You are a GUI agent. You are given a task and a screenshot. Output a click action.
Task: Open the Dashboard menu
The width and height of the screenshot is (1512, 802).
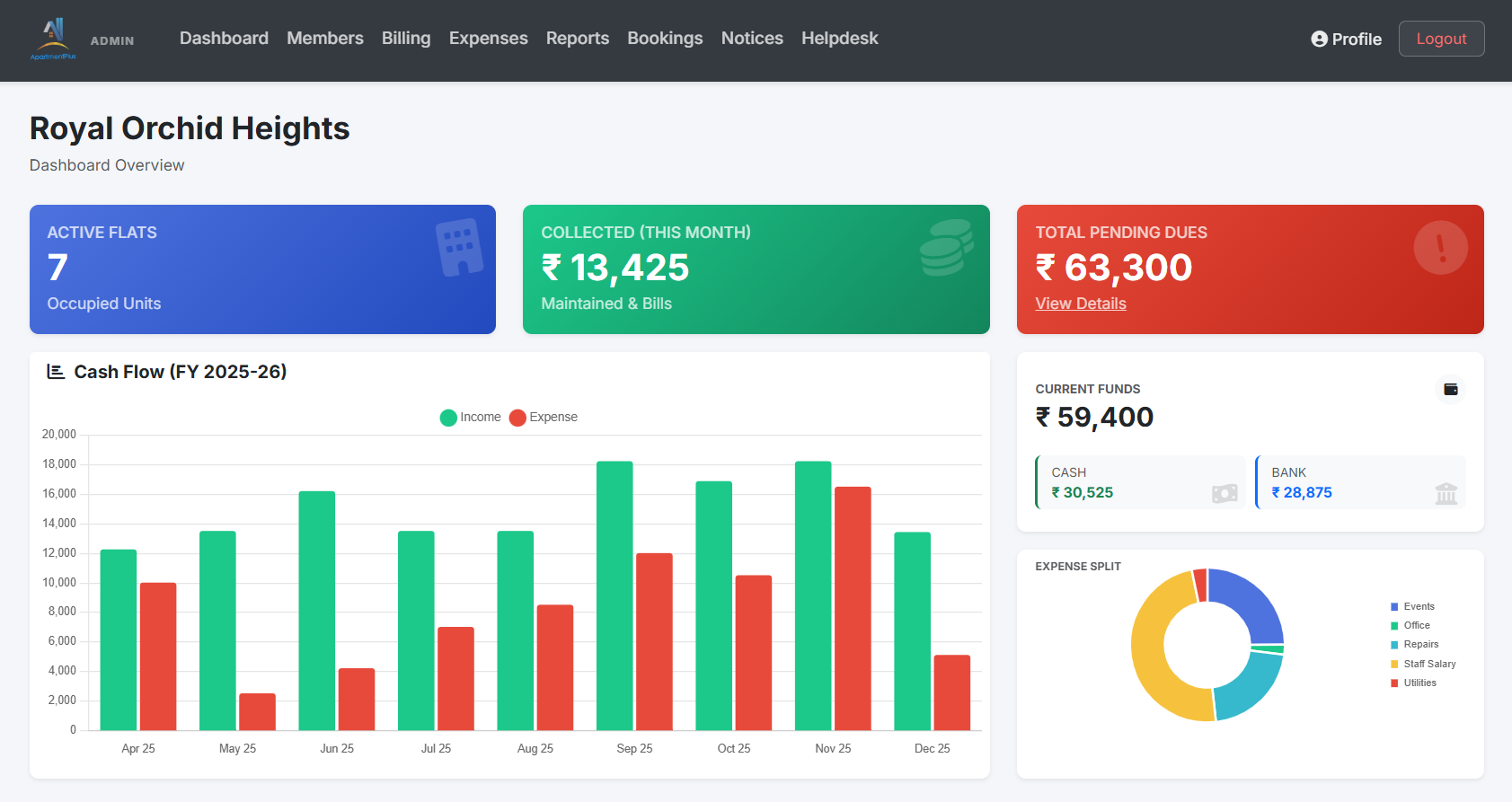click(x=224, y=39)
